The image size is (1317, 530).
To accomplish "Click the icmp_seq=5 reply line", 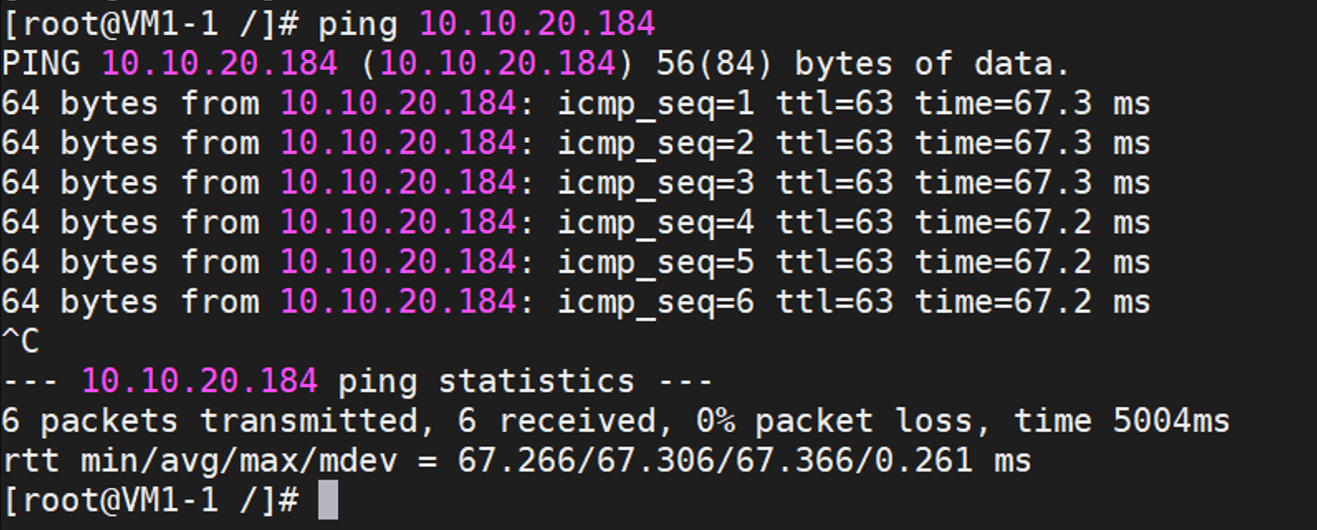I will pos(576,262).
